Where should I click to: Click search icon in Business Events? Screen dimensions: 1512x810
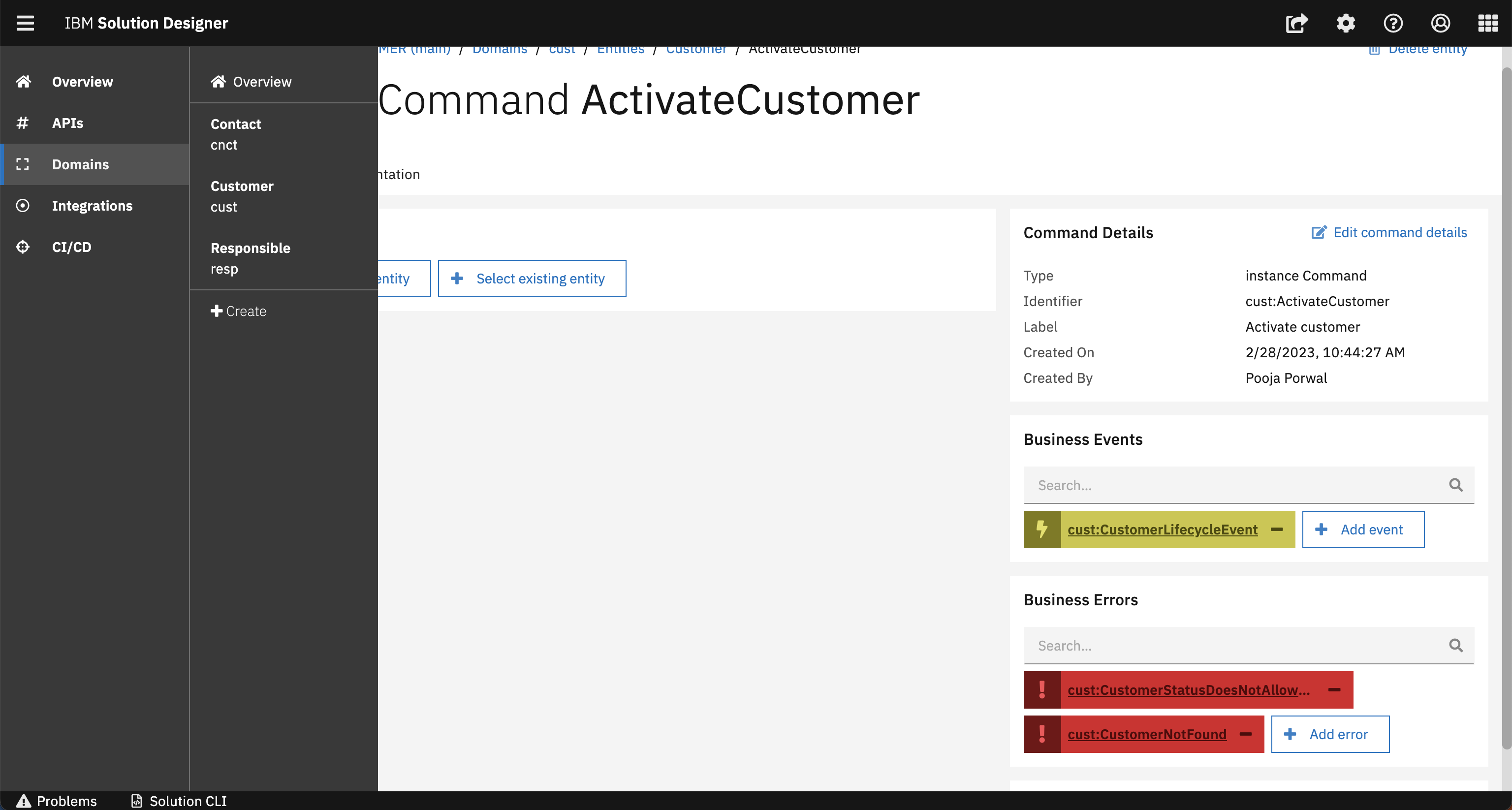coord(1456,485)
